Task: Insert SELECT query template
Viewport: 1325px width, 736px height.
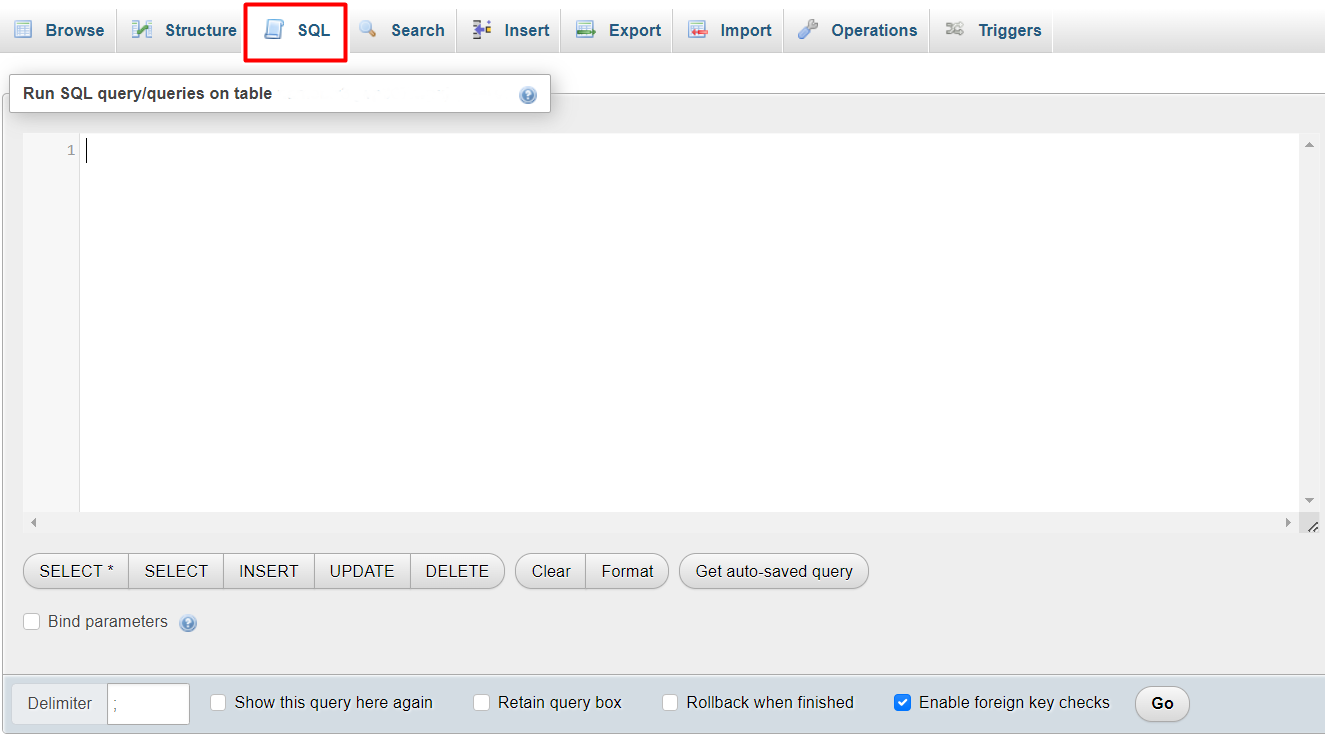Action: (x=176, y=571)
